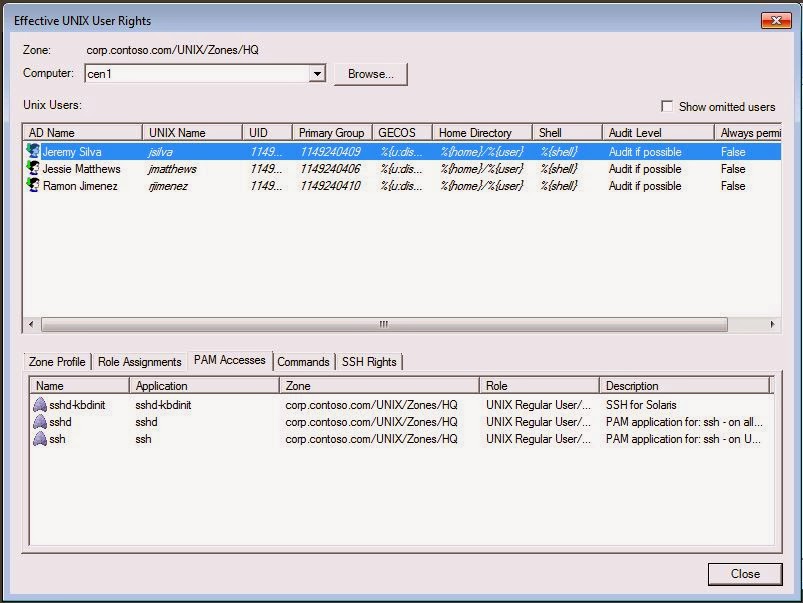Click inside the Computer text field showing cen1
Screen dimensions: 803x603
tap(180, 73)
